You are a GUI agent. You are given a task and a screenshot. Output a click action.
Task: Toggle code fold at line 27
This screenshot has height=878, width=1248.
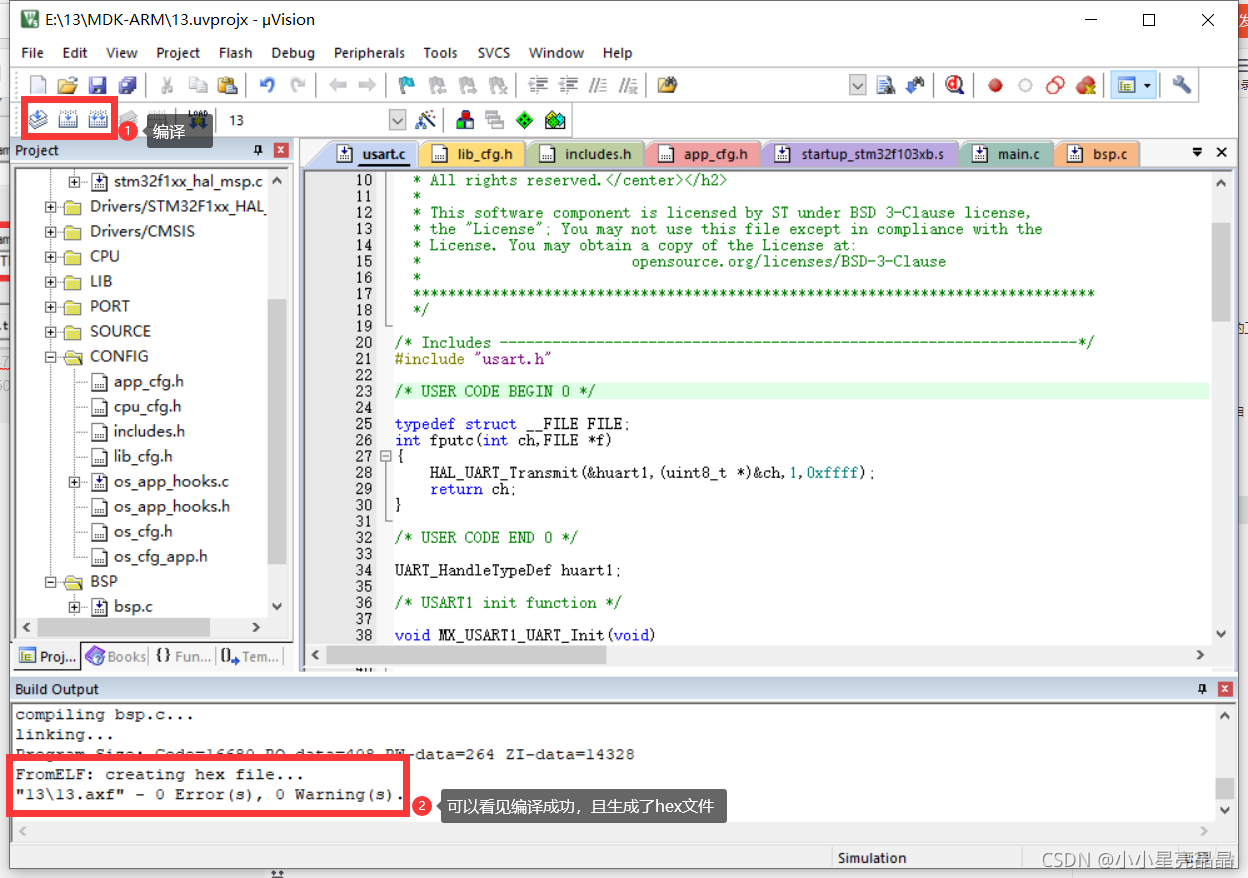click(385, 456)
